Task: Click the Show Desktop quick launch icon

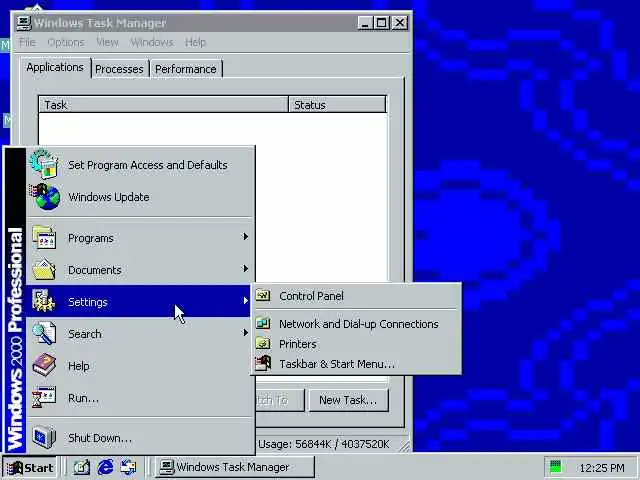Action: [x=82, y=467]
